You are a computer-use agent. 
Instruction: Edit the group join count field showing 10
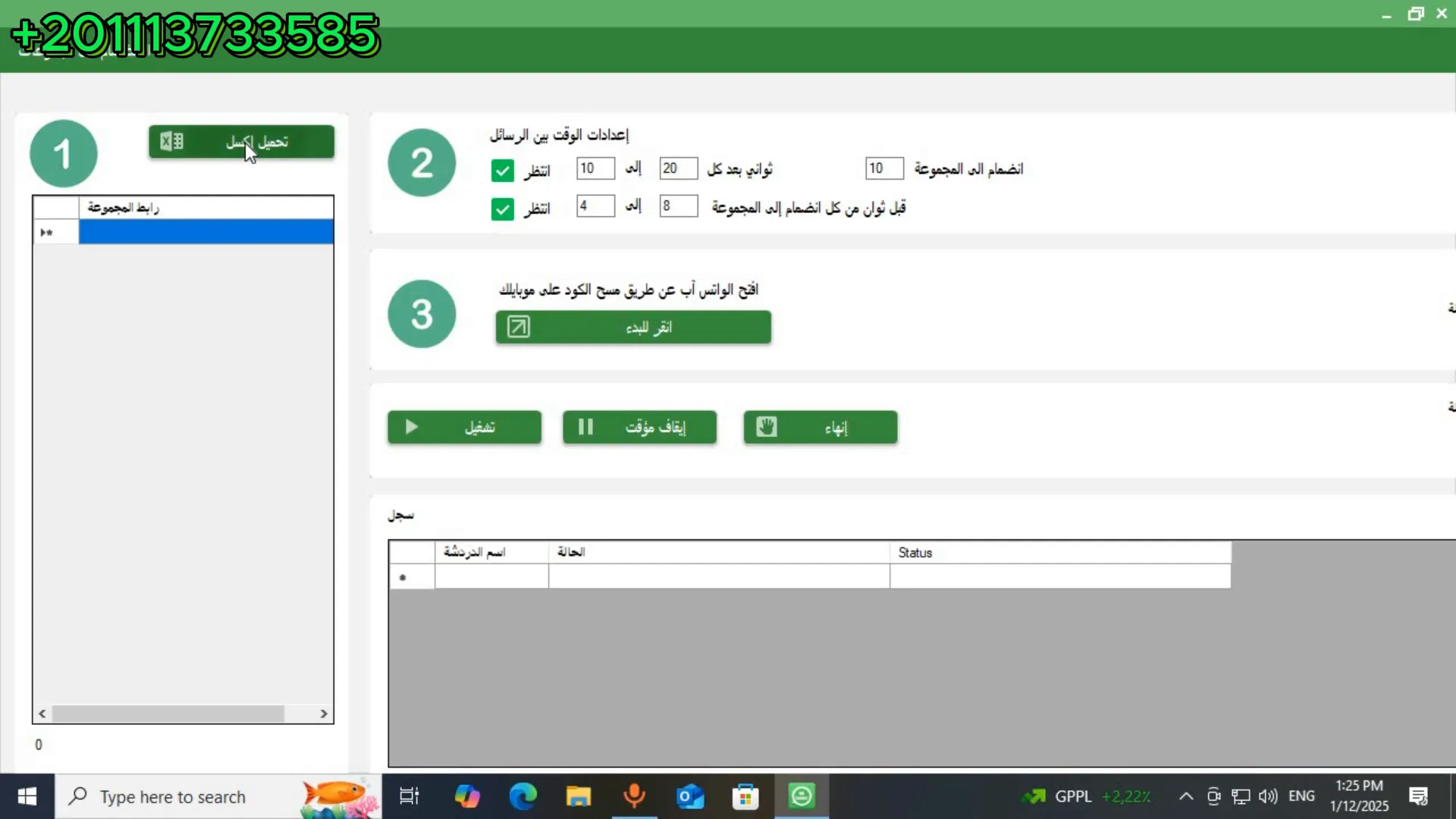[884, 168]
